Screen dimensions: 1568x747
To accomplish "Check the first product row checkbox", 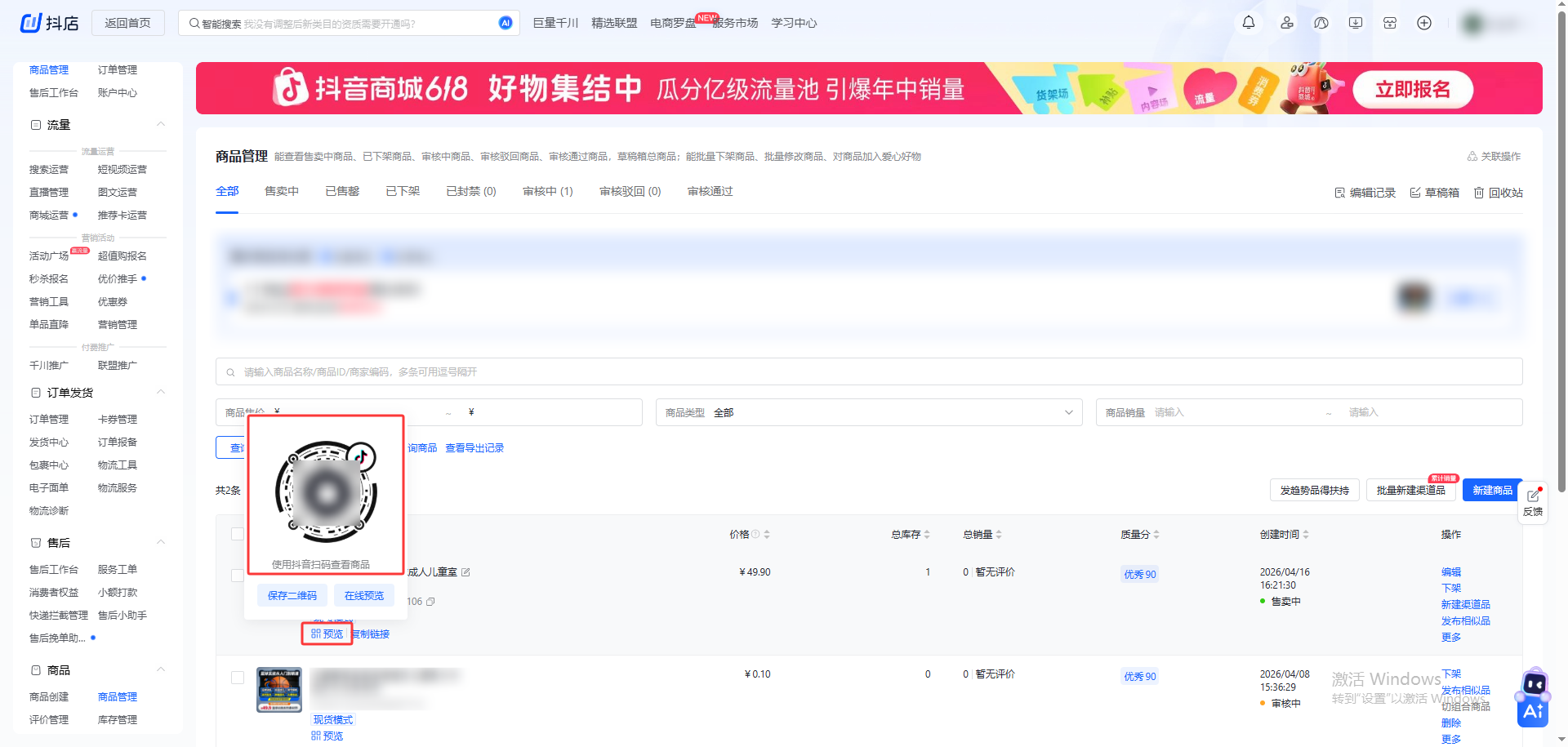I will point(238,576).
